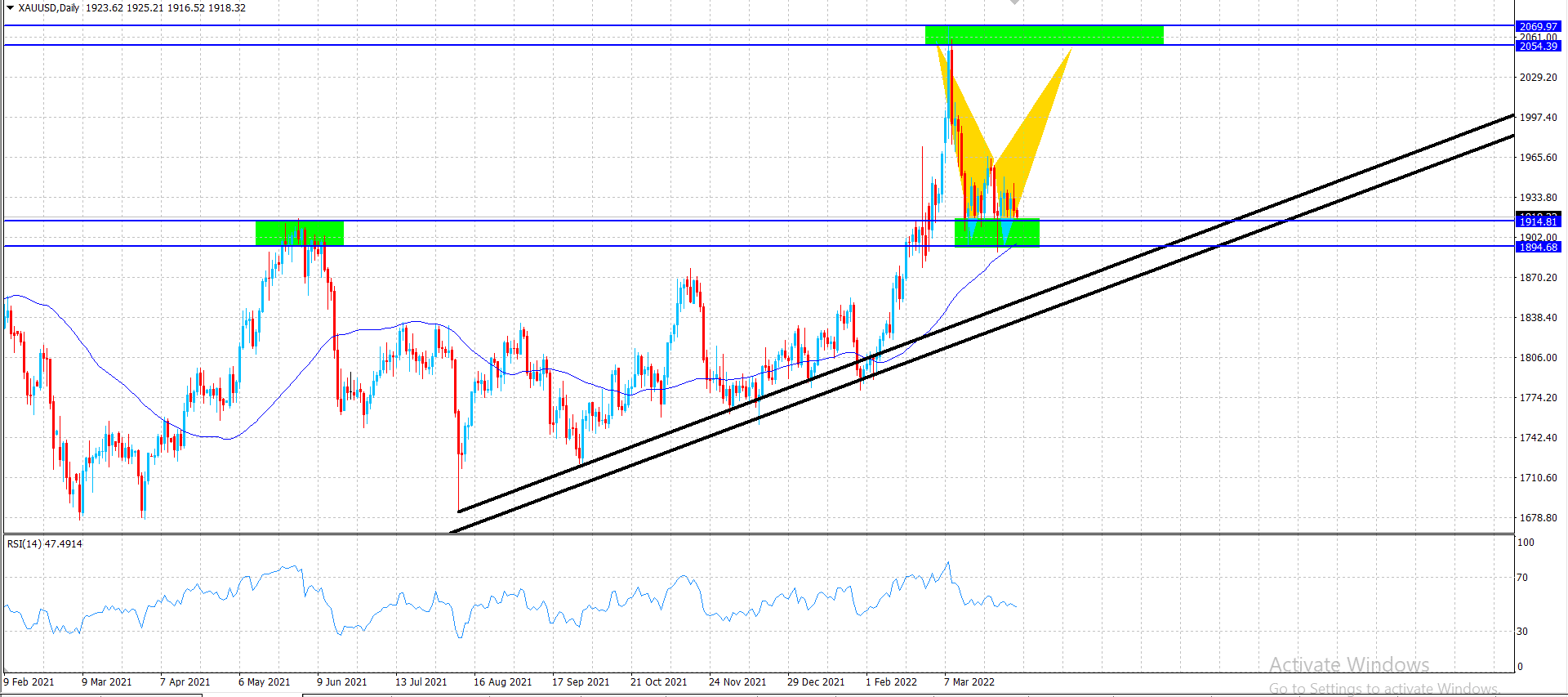Click the 6 May 2021 date label
This screenshot has width=1568, height=697.
[265, 682]
